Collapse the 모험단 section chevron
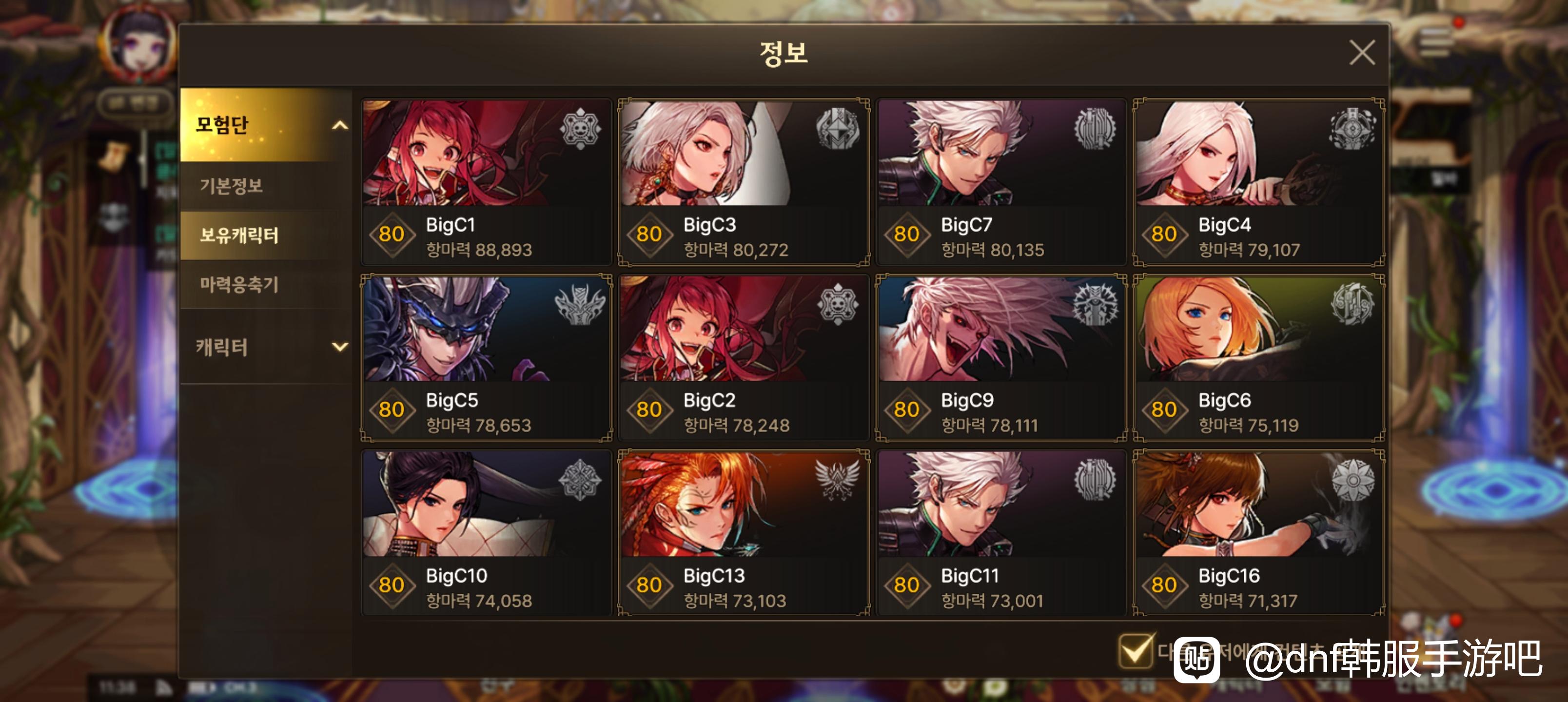This screenshot has height=702, width=1568. click(340, 125)
